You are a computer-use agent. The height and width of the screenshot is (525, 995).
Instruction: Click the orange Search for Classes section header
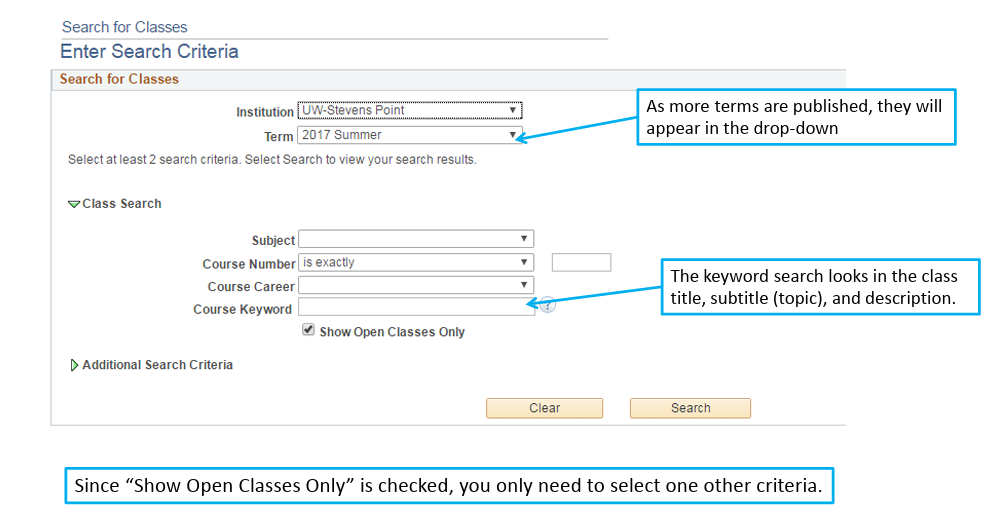pos(119,79)
